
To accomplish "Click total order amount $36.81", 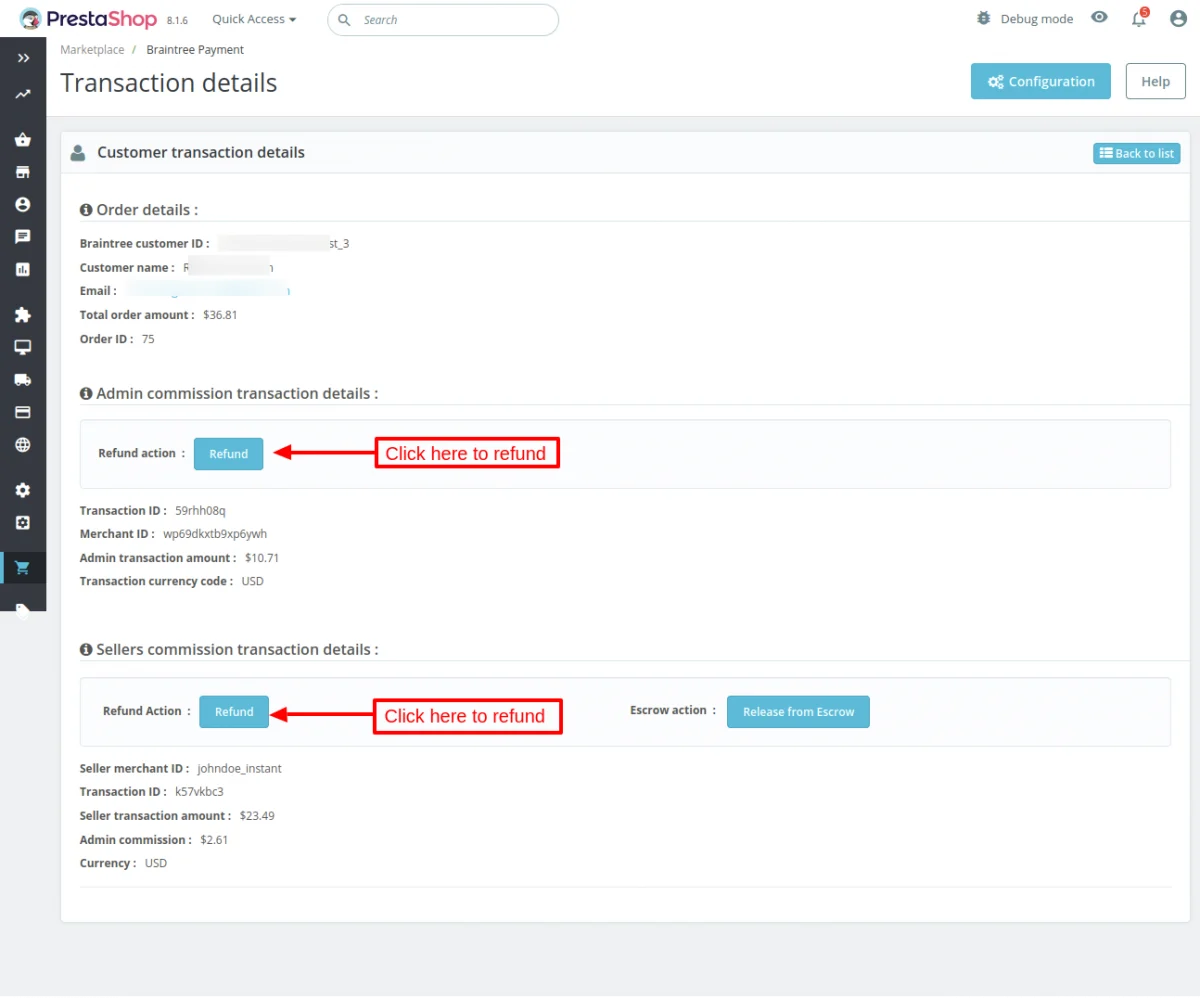I will point(220,315).
